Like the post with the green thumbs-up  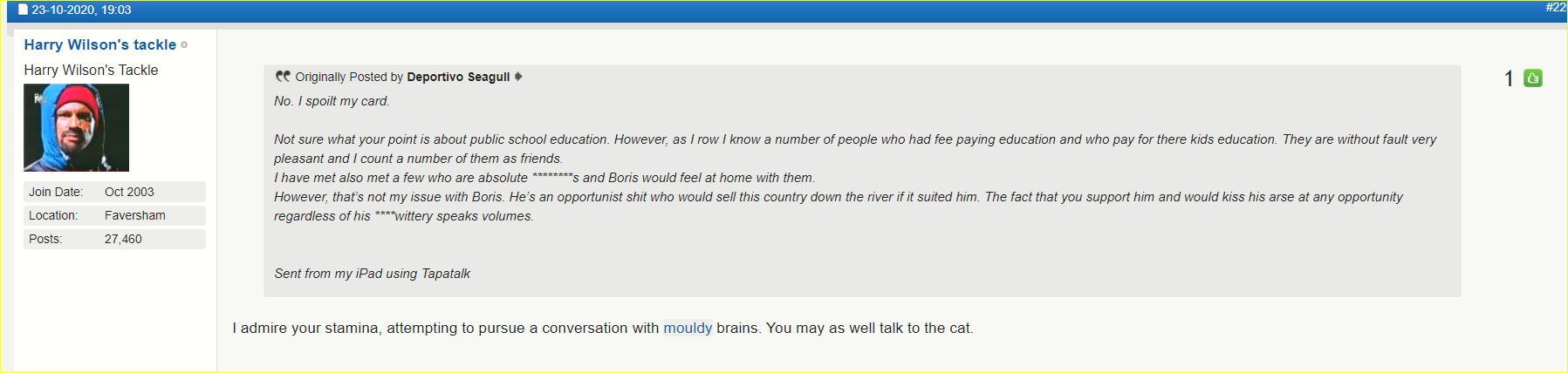point(1532,78)
